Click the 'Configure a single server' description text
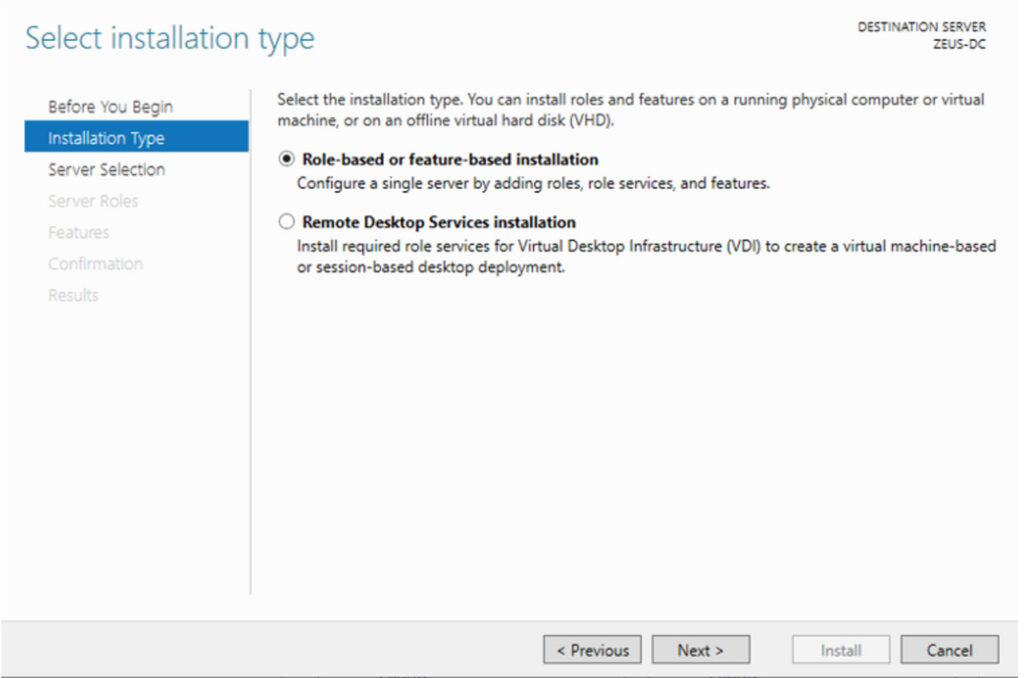 (532, 184)
